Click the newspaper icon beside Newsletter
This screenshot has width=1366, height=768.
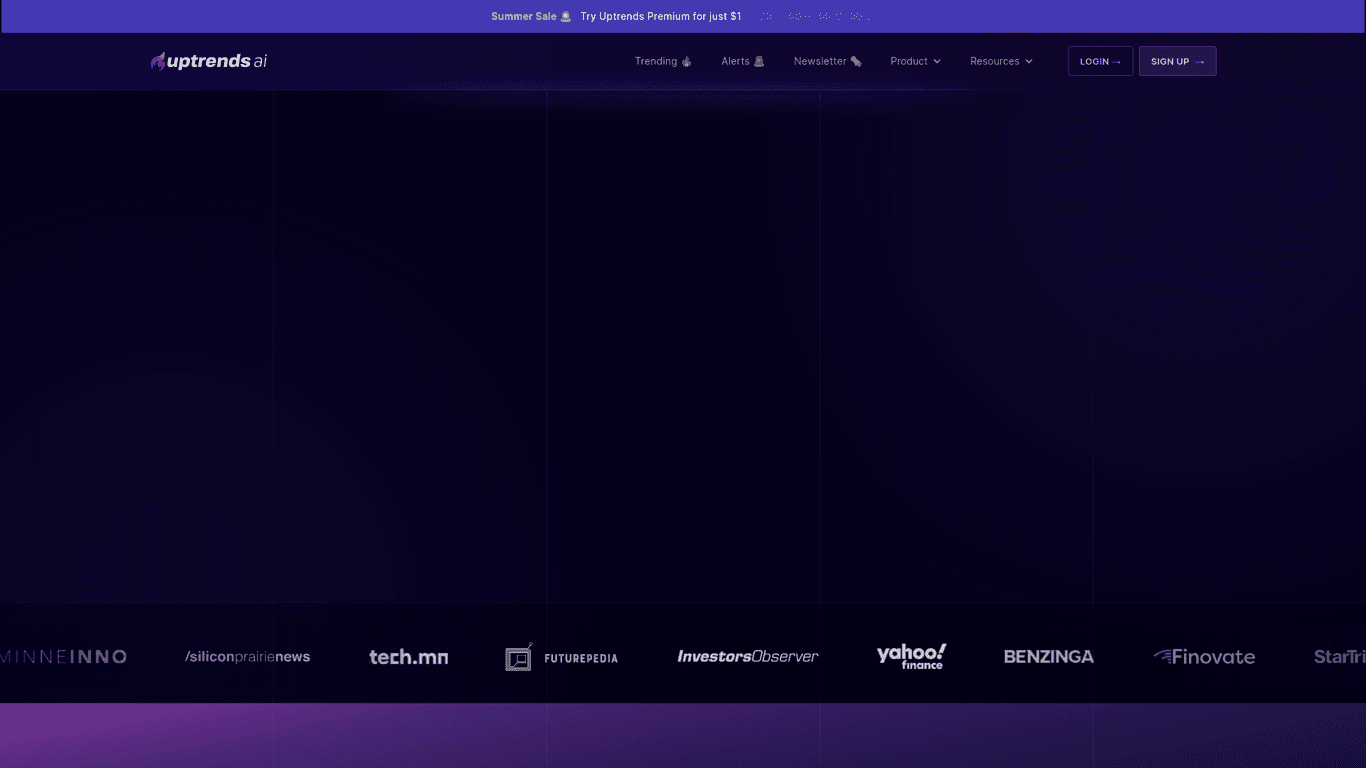click(856, 62)
